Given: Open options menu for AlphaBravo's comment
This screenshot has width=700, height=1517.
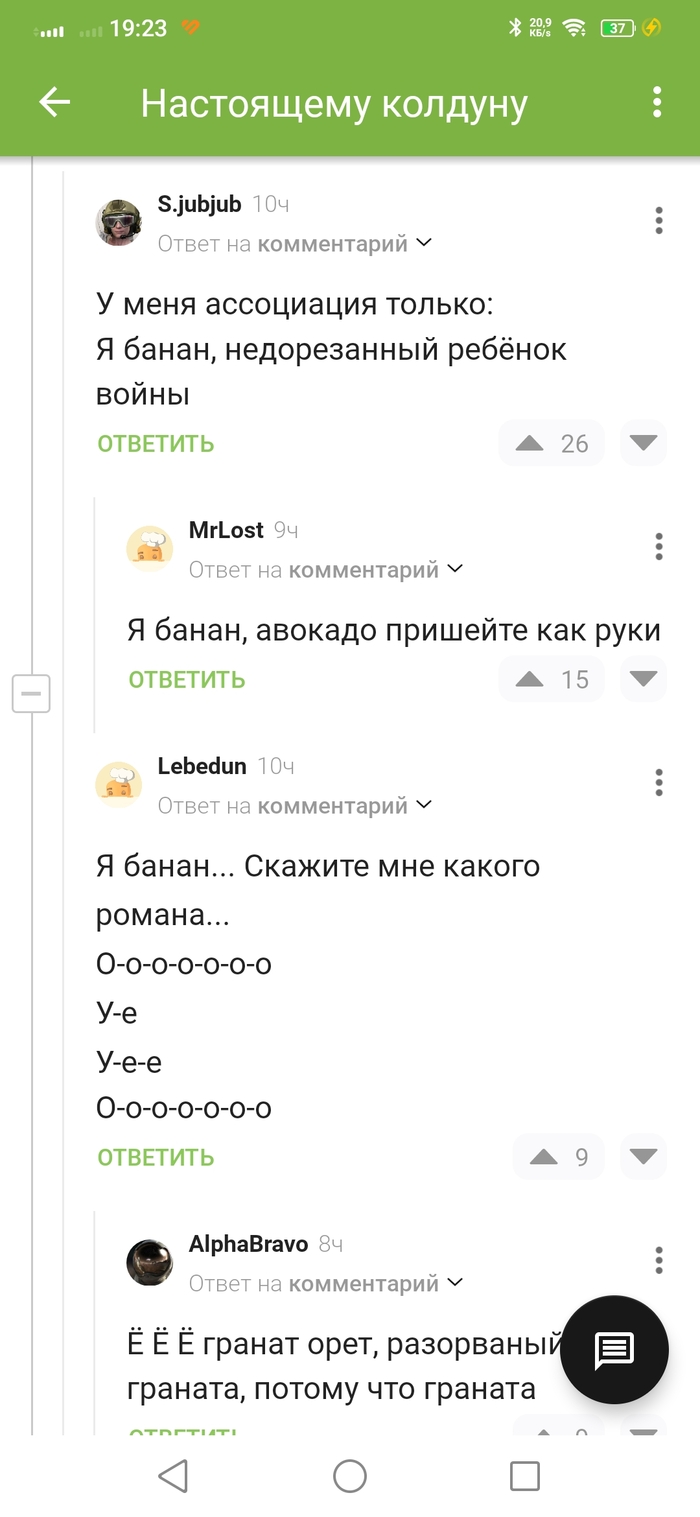Looking at the screenshot, I should click(x=658, y=1260).
